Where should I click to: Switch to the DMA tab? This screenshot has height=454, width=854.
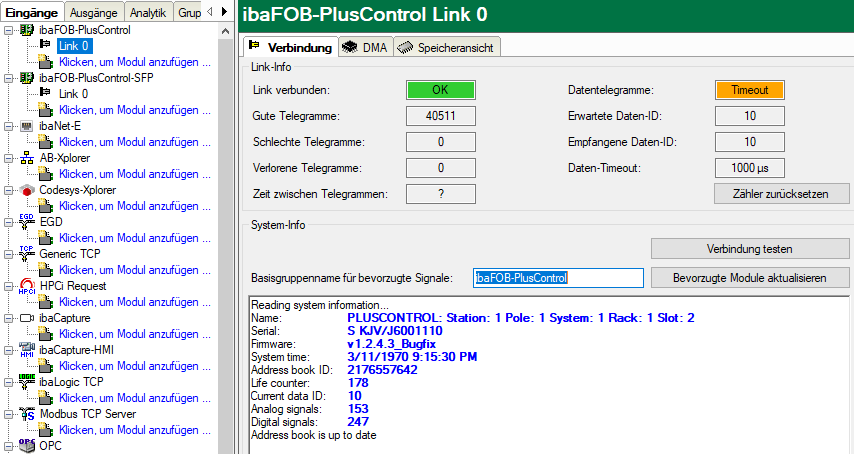point(365,47)
